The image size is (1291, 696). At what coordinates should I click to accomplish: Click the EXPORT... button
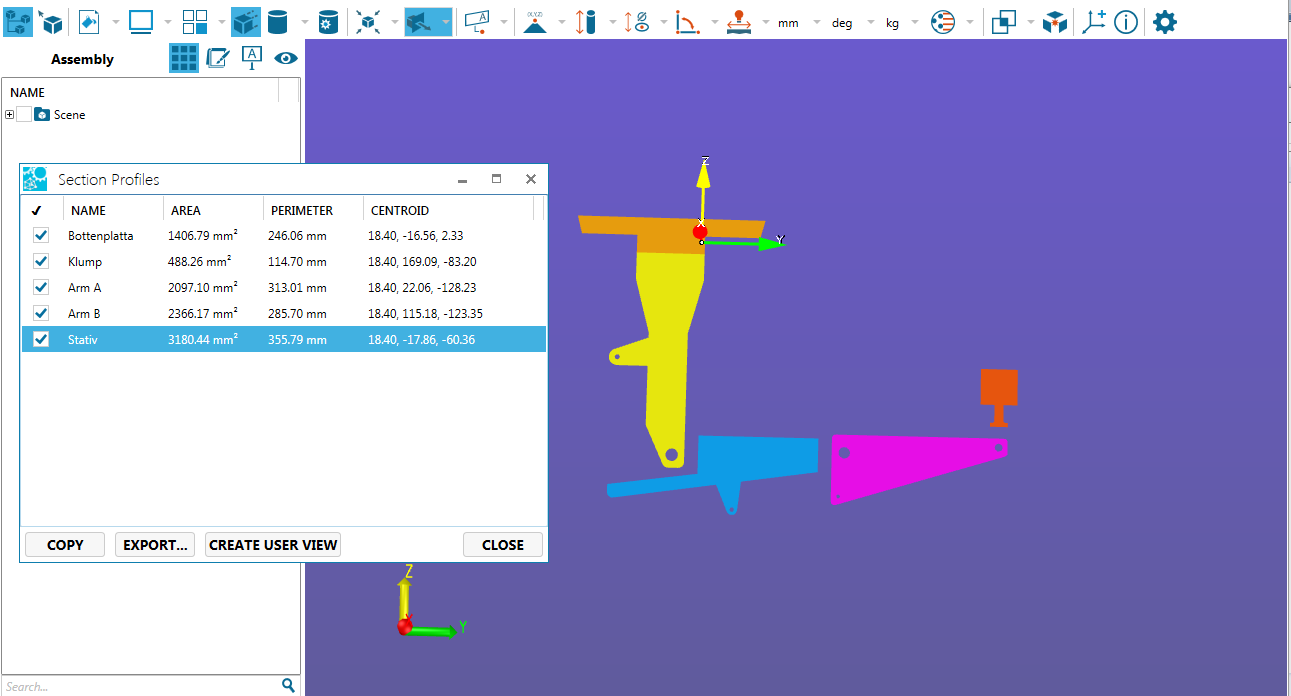pos(155,545)
